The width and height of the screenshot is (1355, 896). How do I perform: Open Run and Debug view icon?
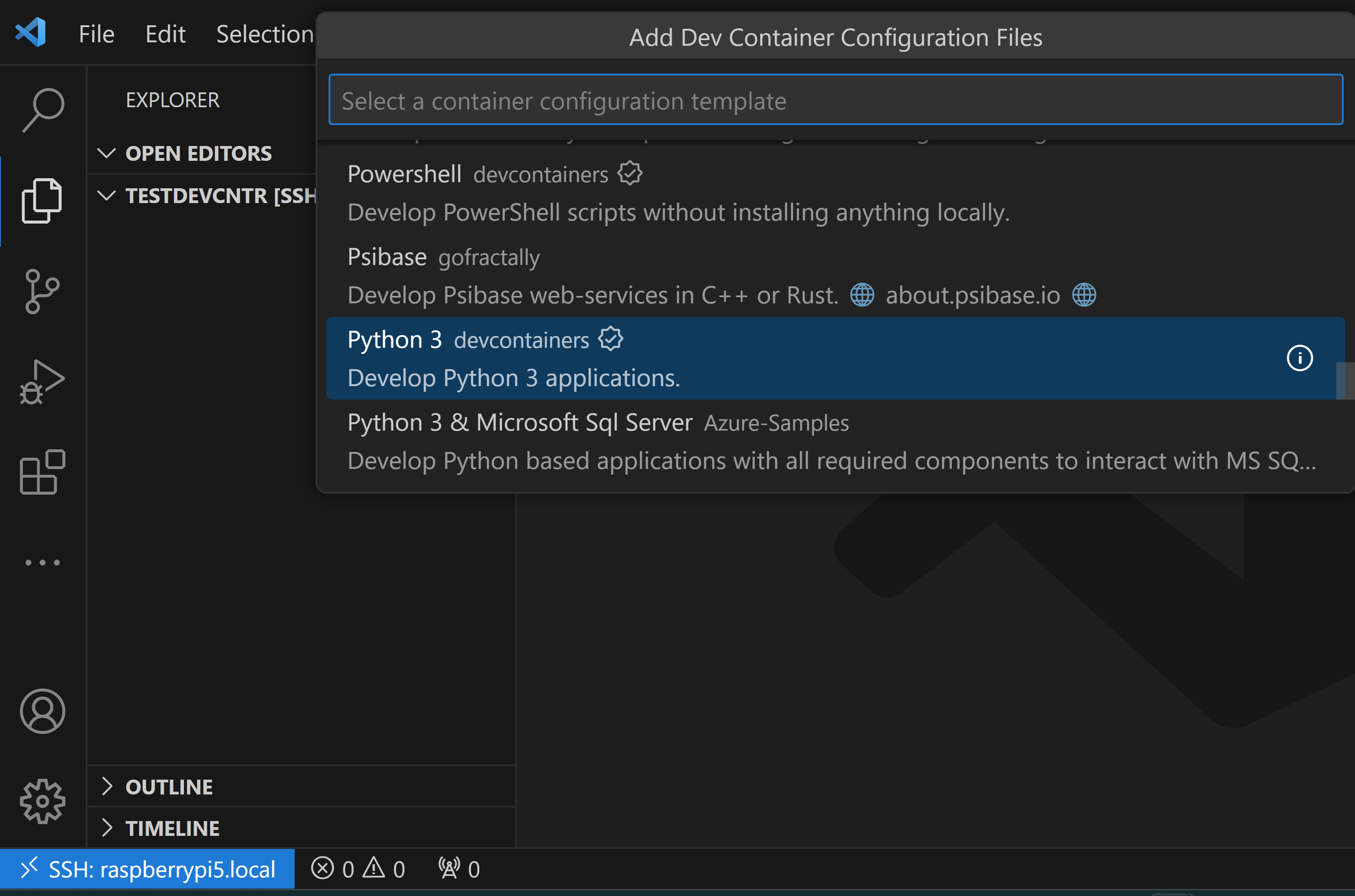tap(42, 382)
